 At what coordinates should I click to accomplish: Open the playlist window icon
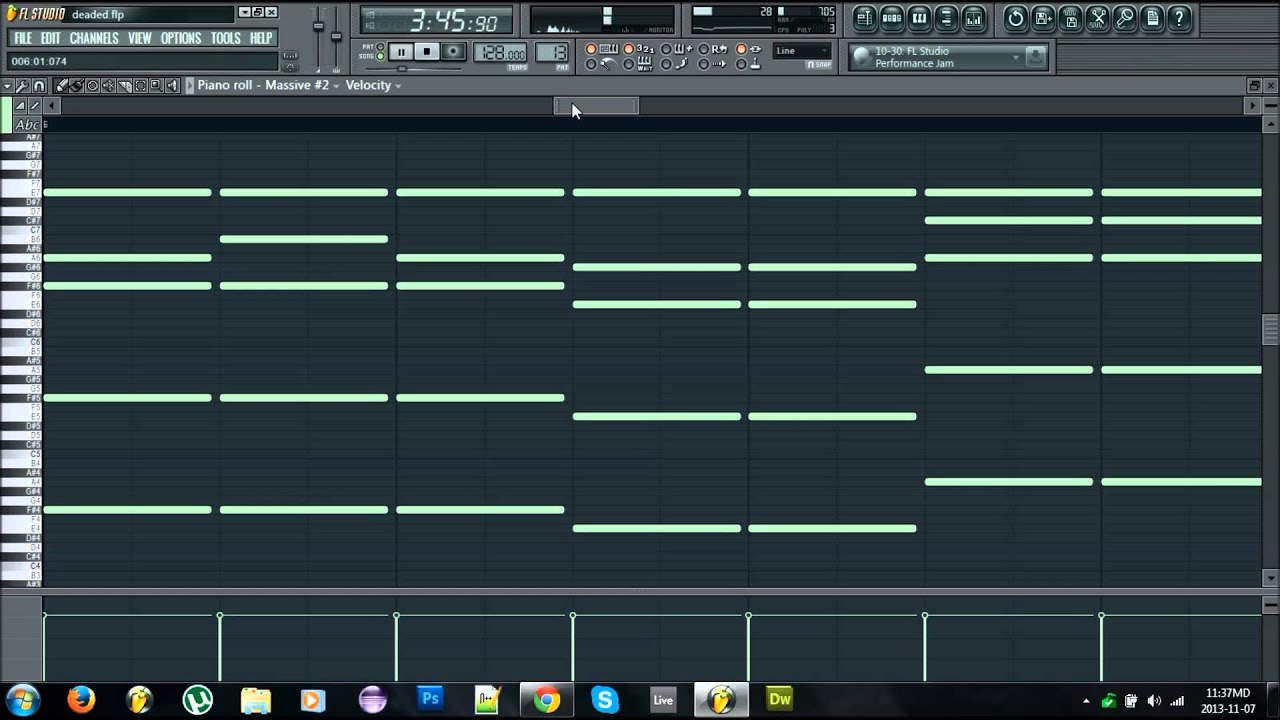click(865, 18)
